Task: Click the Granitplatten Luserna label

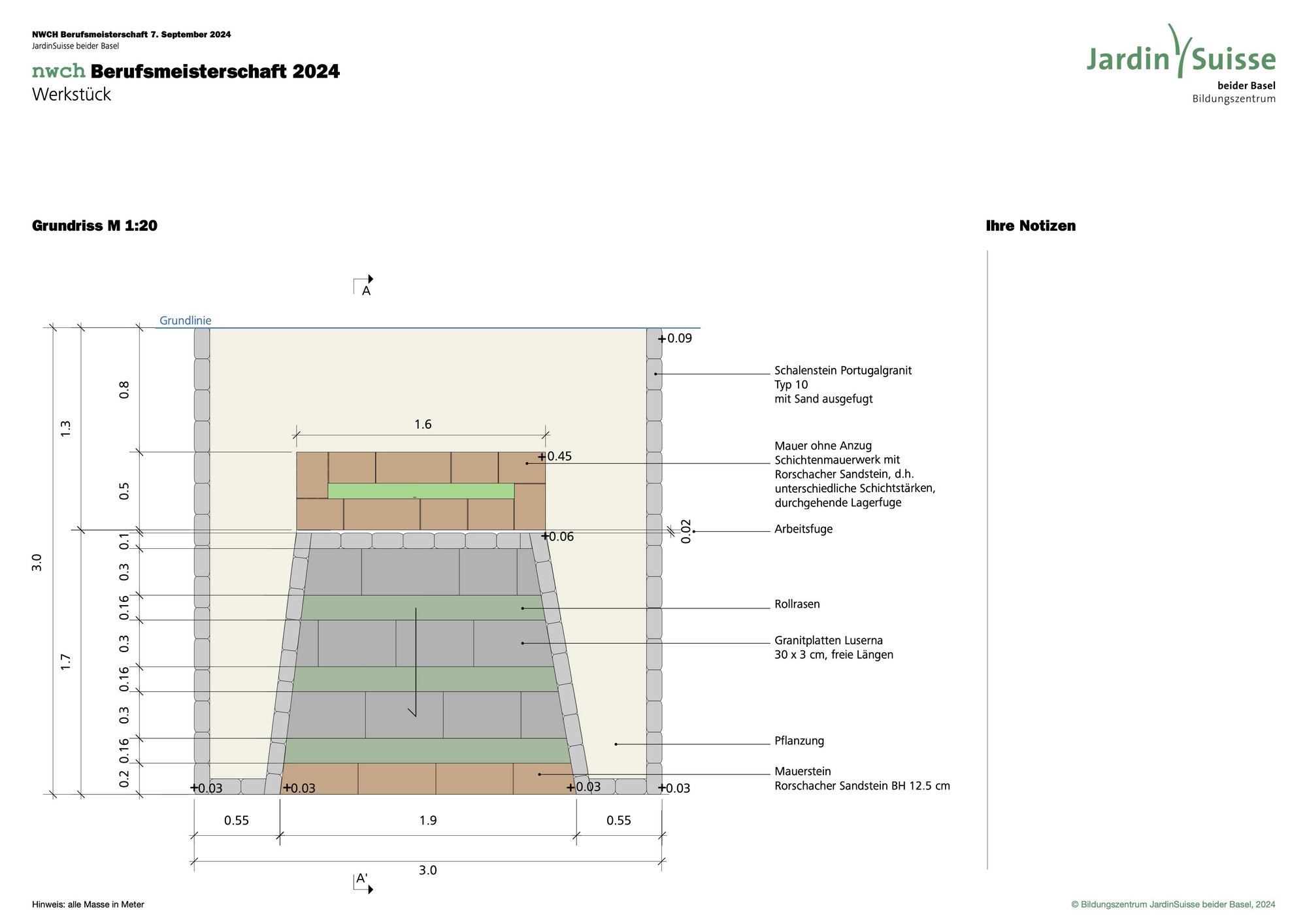Action: (828, 641)
